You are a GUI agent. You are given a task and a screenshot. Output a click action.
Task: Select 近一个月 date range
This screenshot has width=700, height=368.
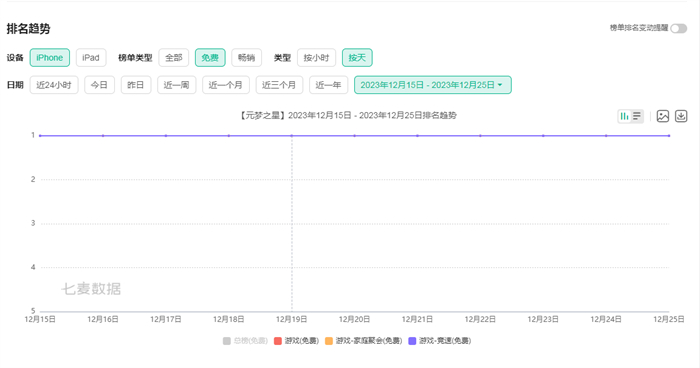[x=226, y=85]
